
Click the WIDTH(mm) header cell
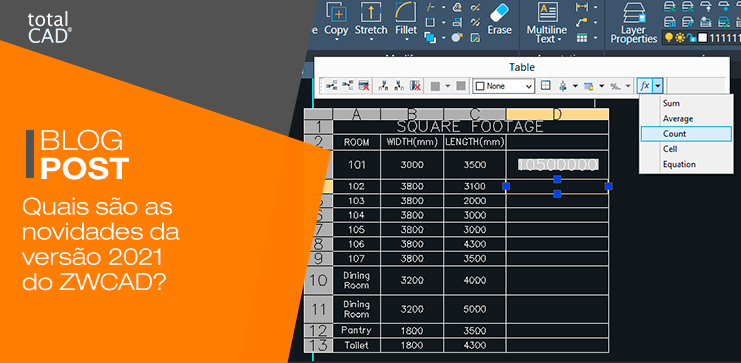coord(412,142)
